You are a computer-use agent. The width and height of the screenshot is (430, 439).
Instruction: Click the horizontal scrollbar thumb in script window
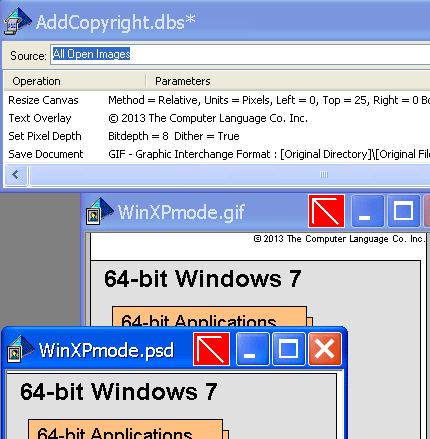pos(230,175)
